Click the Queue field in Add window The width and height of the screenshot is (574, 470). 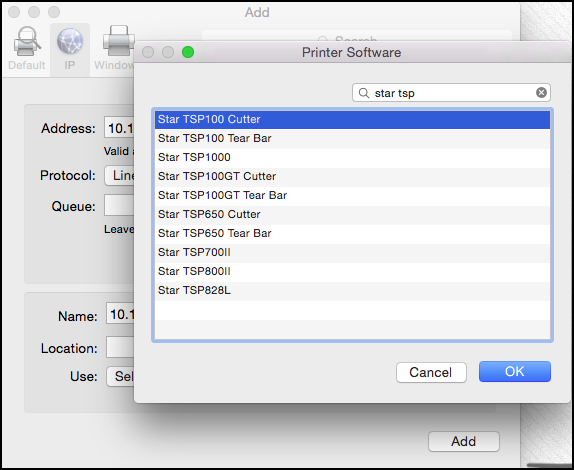tap(119, 205)
